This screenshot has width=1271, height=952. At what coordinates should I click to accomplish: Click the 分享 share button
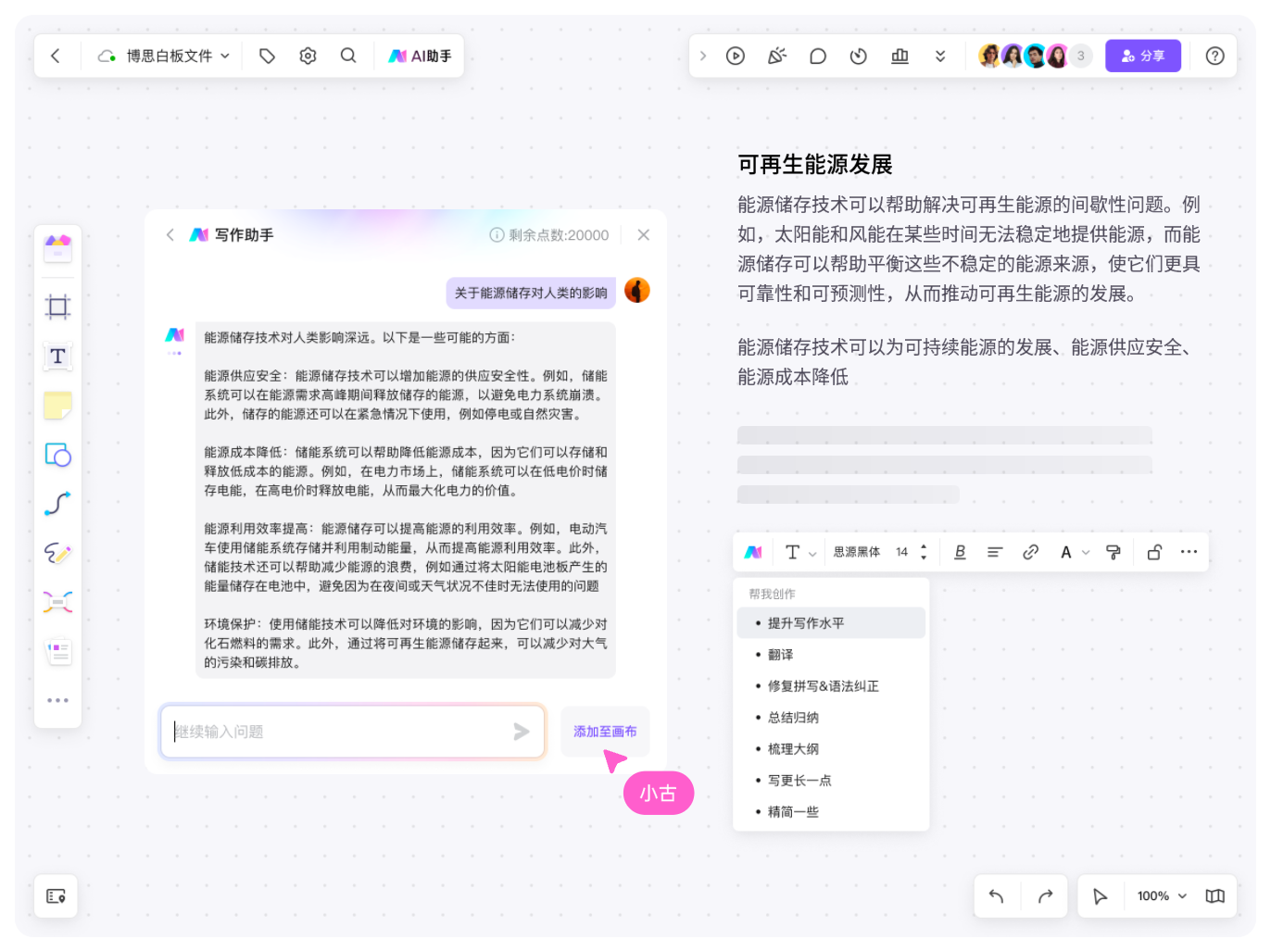click(x=1143, y=56)
